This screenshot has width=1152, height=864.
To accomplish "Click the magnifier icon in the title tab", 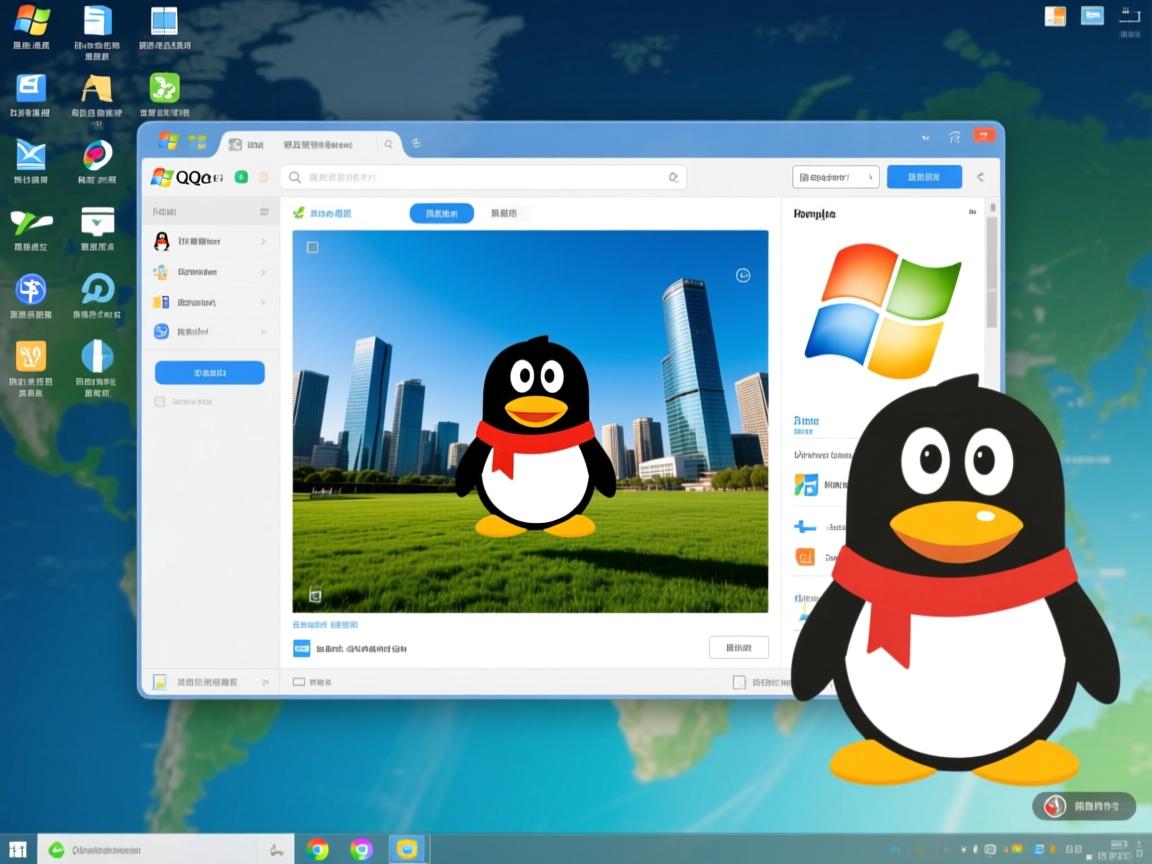I will (x=388, y=144).
